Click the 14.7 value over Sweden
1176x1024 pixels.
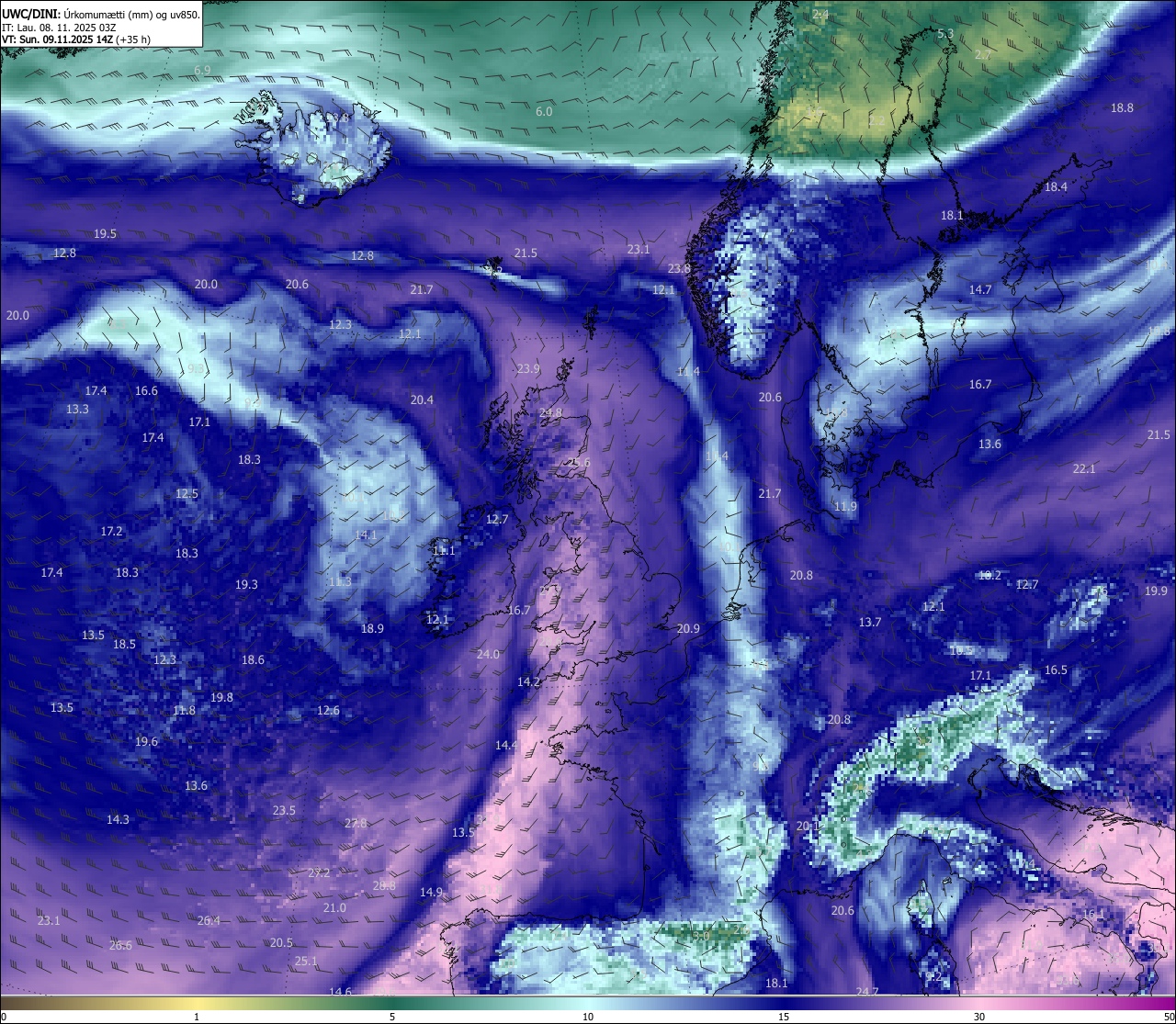coord(980,289)
